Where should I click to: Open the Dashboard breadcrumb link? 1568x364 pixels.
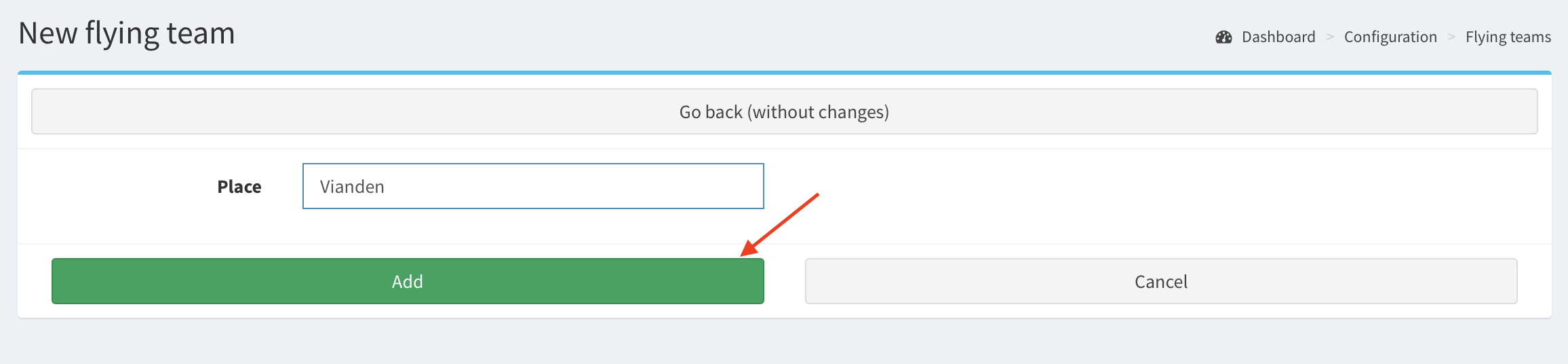1278,37
